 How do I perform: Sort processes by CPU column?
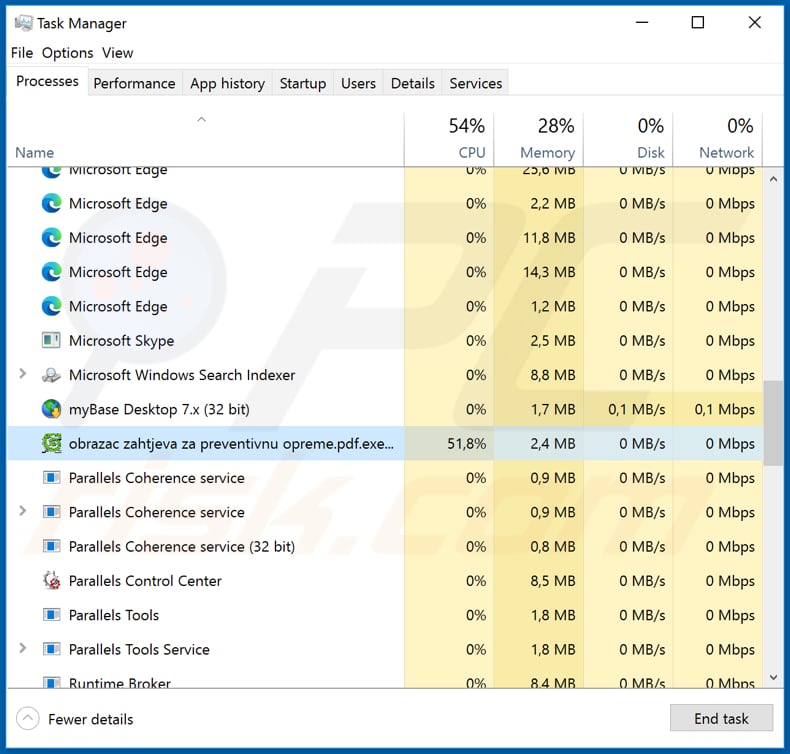449,141
